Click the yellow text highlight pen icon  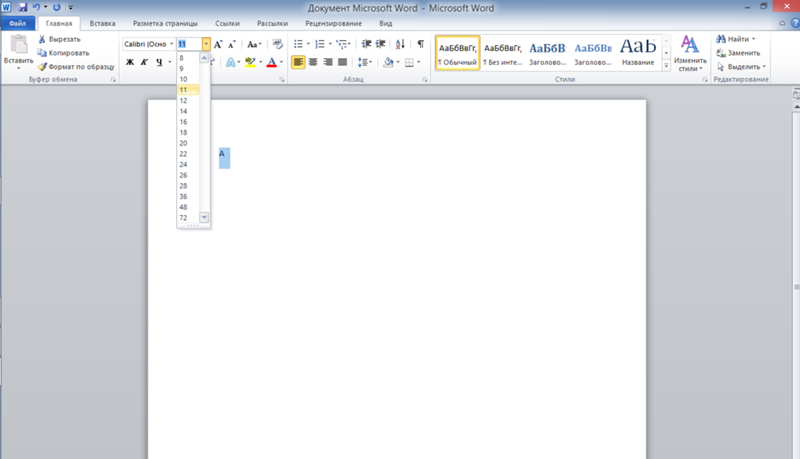tap(250, 62)
